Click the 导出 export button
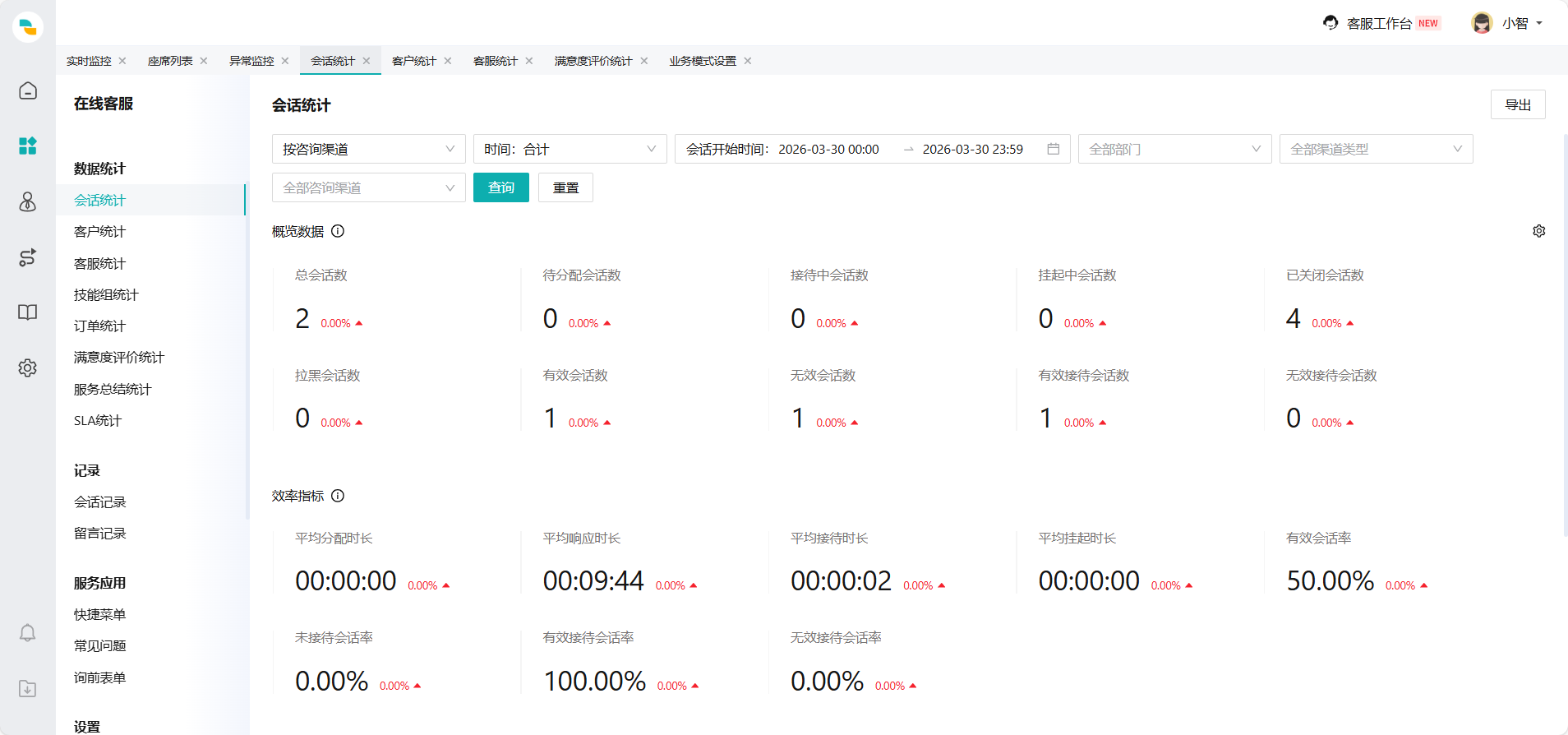 (x=1518, y=104)
